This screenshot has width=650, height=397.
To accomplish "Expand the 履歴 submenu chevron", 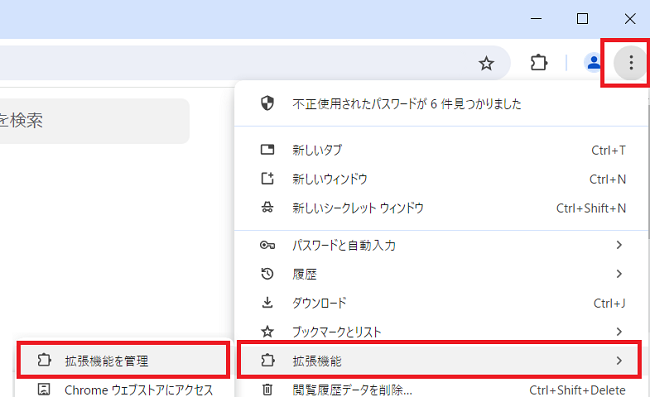I will [x=619, y=274].
